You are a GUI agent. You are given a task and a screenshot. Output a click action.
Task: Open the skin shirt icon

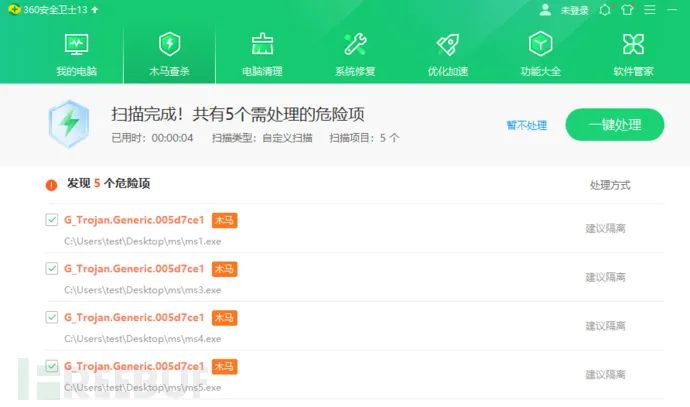(628, 9)
